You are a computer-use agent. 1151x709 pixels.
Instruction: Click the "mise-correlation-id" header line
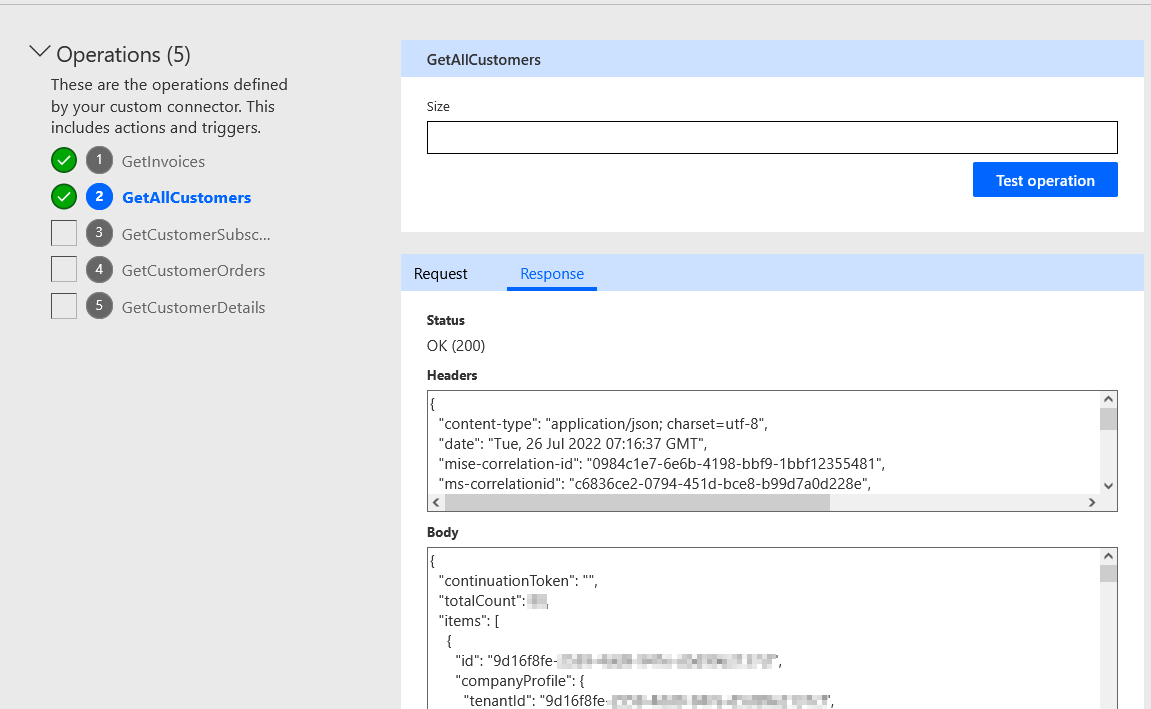pyautogui.click(x=661, y=464)
